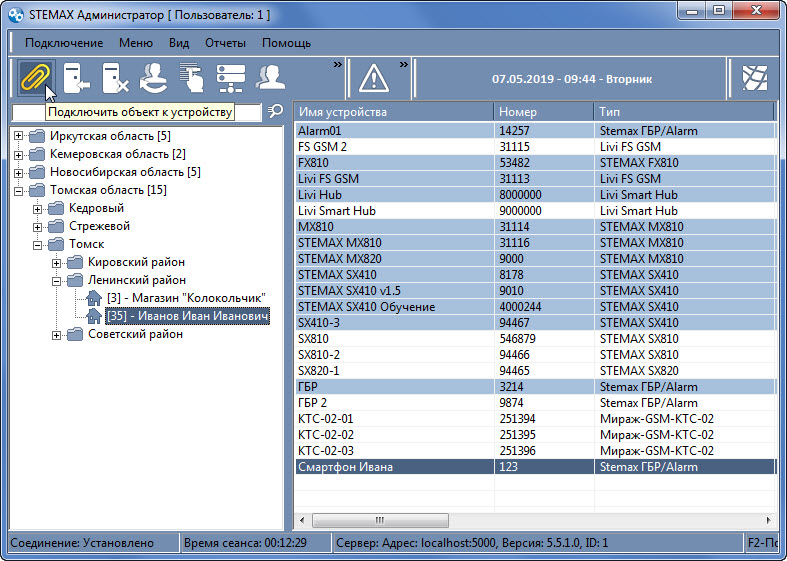787x561 pixels.
Task: Open the Отчеты menu
Action: (x=225, y=43)
